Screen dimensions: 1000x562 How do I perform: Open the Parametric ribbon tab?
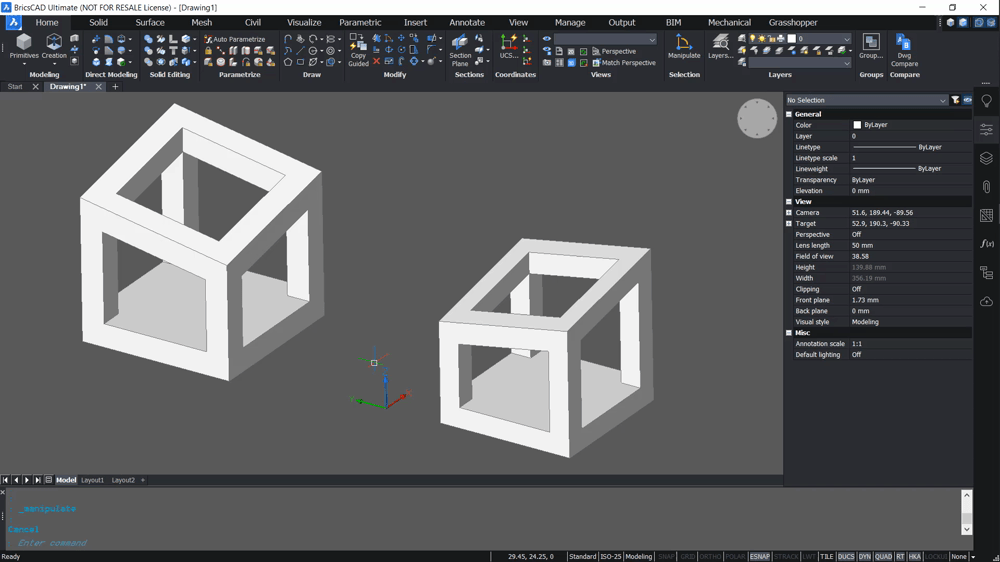(360, 22)
